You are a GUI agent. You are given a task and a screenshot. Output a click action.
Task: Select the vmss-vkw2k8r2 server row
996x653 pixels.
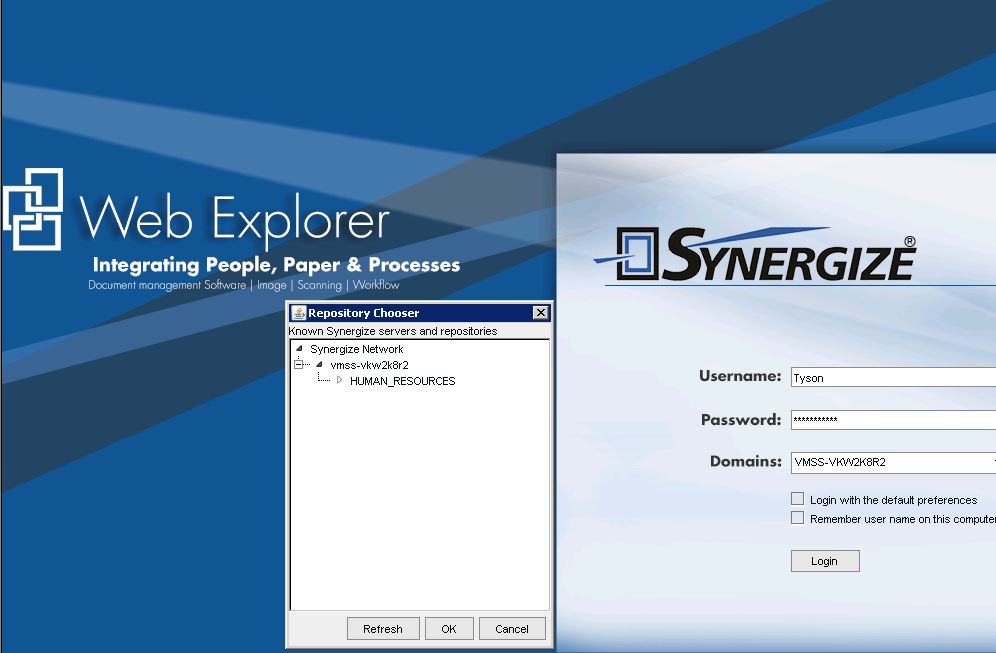point(369,365)
